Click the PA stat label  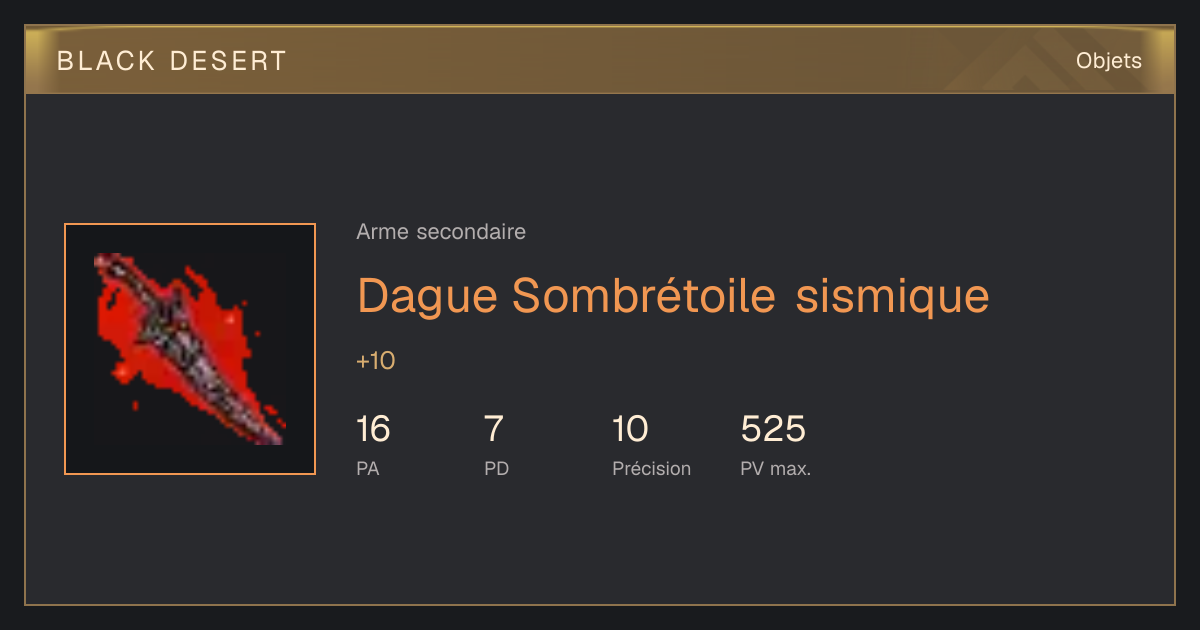coord(368,468)
